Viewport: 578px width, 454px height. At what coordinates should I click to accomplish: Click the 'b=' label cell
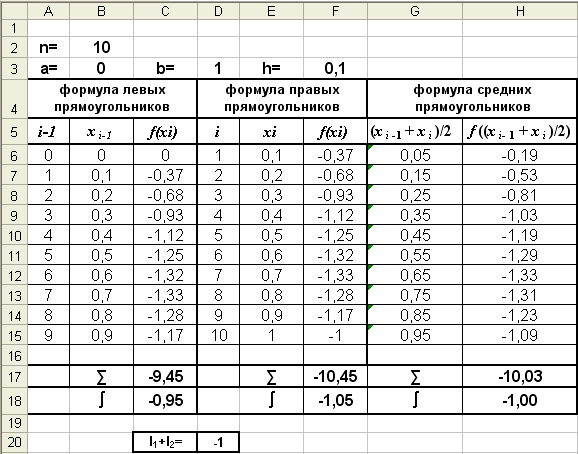pyautogui.click(x=165, y=68)
